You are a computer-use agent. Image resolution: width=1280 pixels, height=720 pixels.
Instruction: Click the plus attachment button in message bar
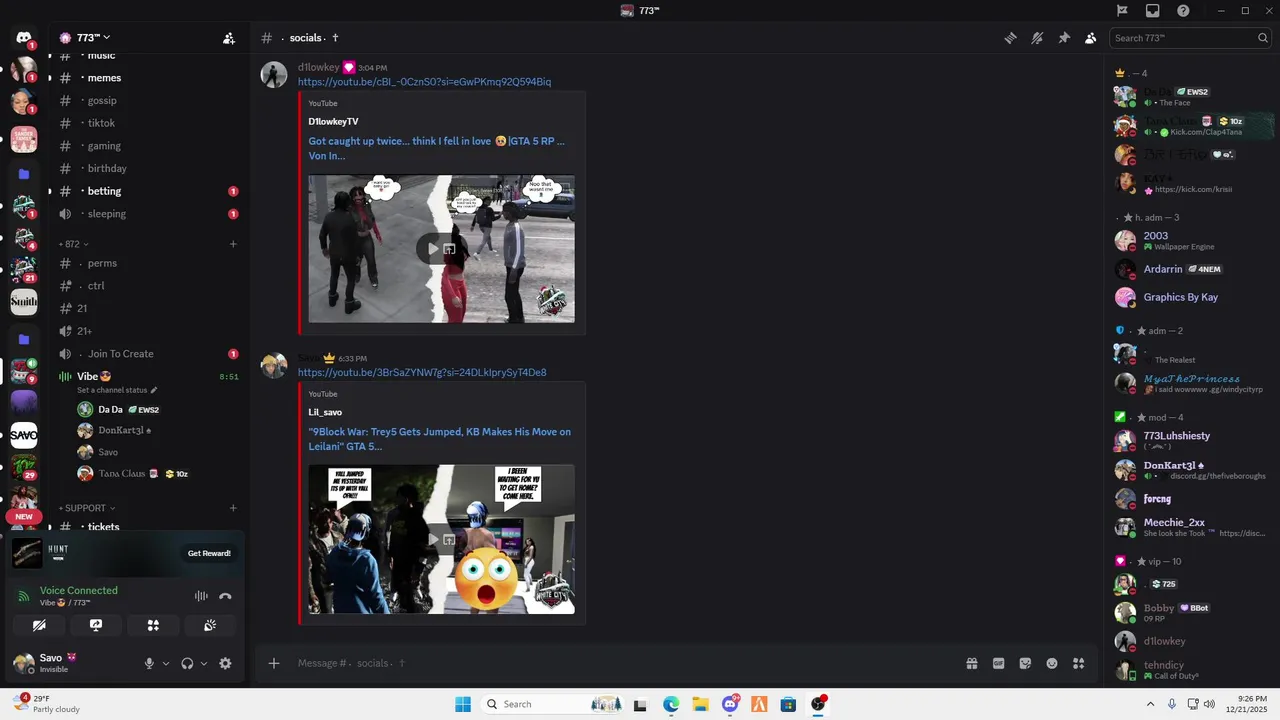coord(274,663)
